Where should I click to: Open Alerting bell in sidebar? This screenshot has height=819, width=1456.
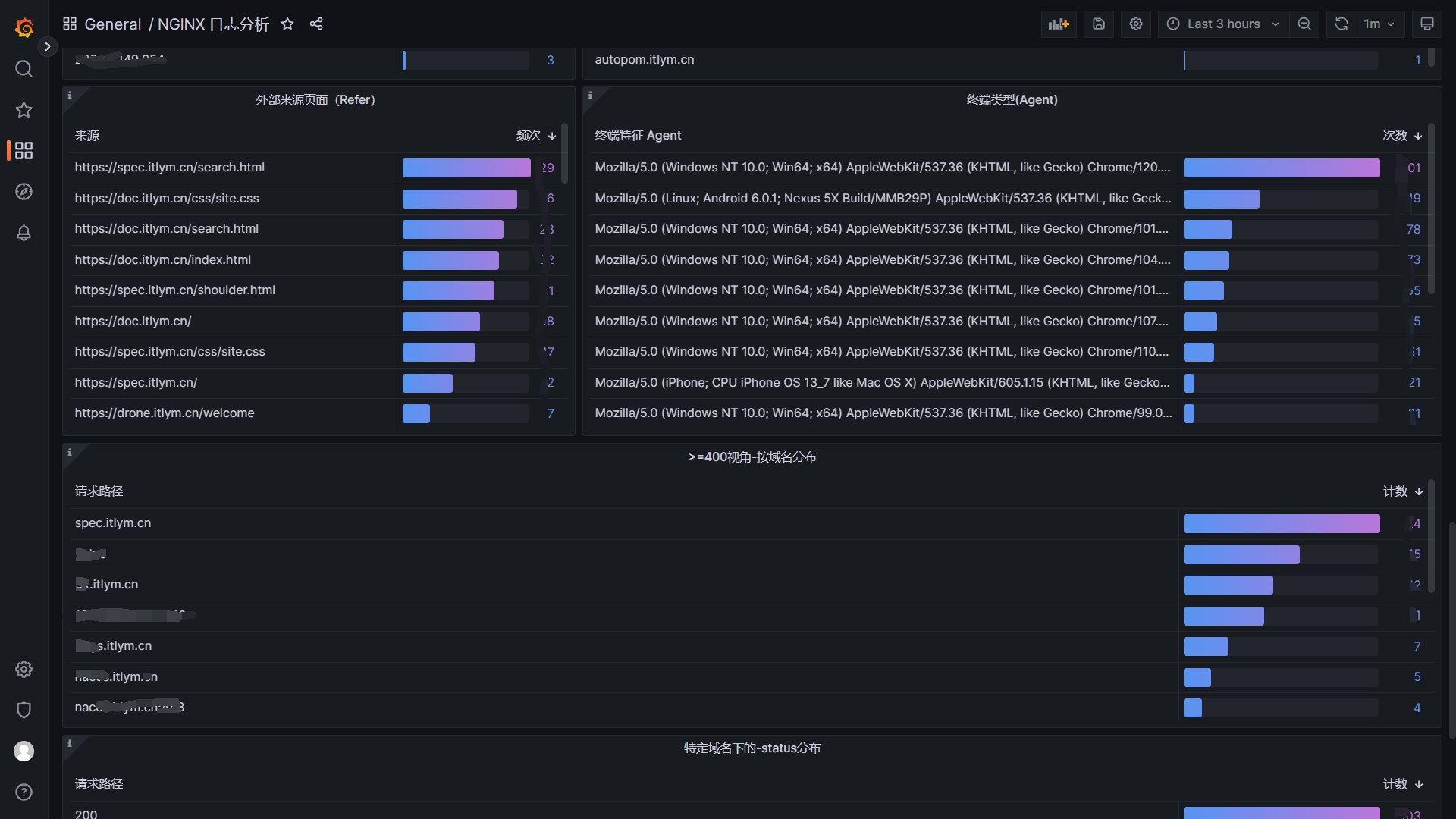pos(24,233)
